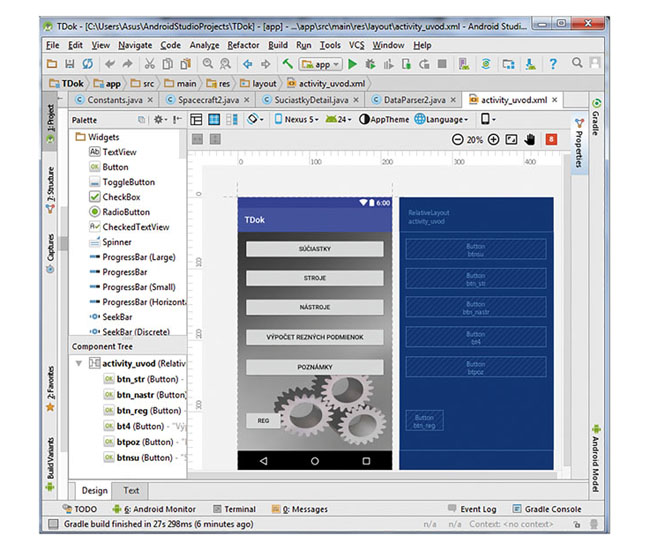Open the Nexus 5 device dropdown
Viewport: 650px width, 550px height.
point(296,119)
